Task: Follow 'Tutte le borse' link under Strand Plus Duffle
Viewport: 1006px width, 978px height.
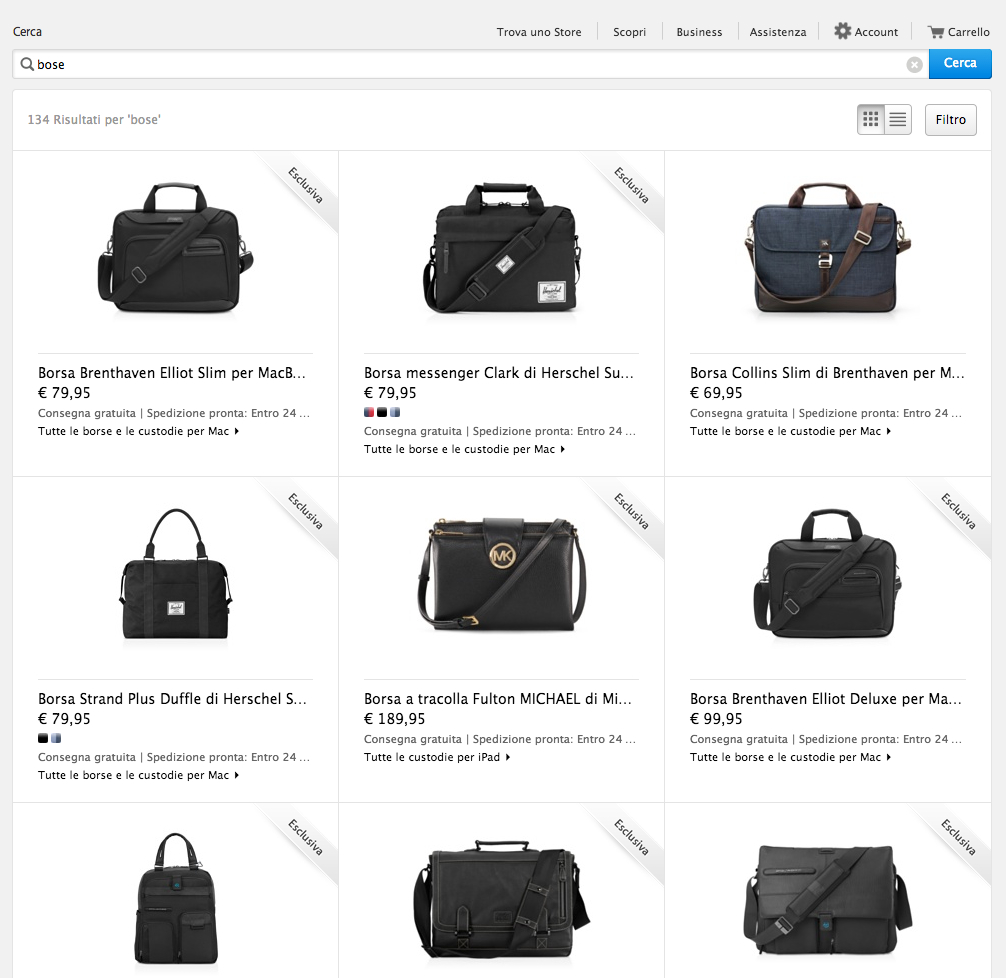Action: (139, 775)
